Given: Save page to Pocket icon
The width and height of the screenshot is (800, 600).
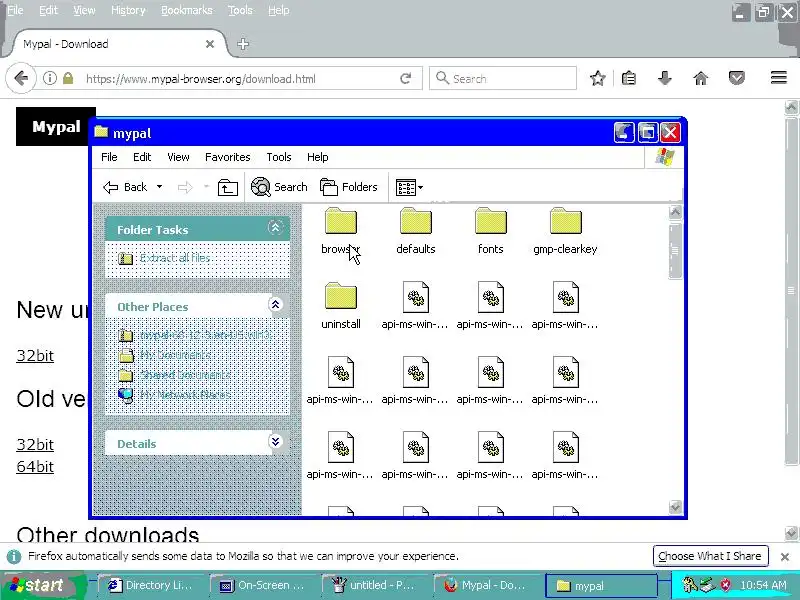Looking at the screenshot, I should coord(736,78).
